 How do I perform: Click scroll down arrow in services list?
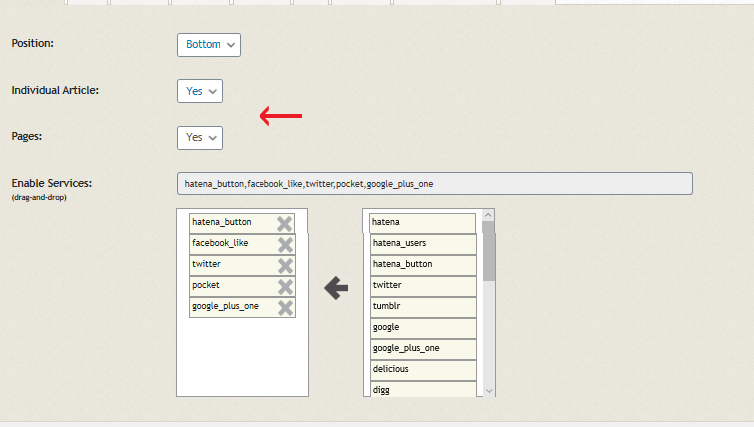[489, 391]
